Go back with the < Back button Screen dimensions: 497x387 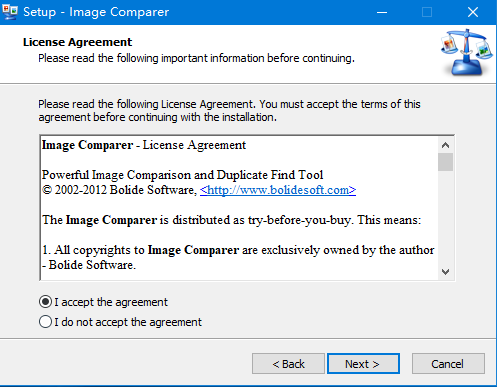point(288,364)
